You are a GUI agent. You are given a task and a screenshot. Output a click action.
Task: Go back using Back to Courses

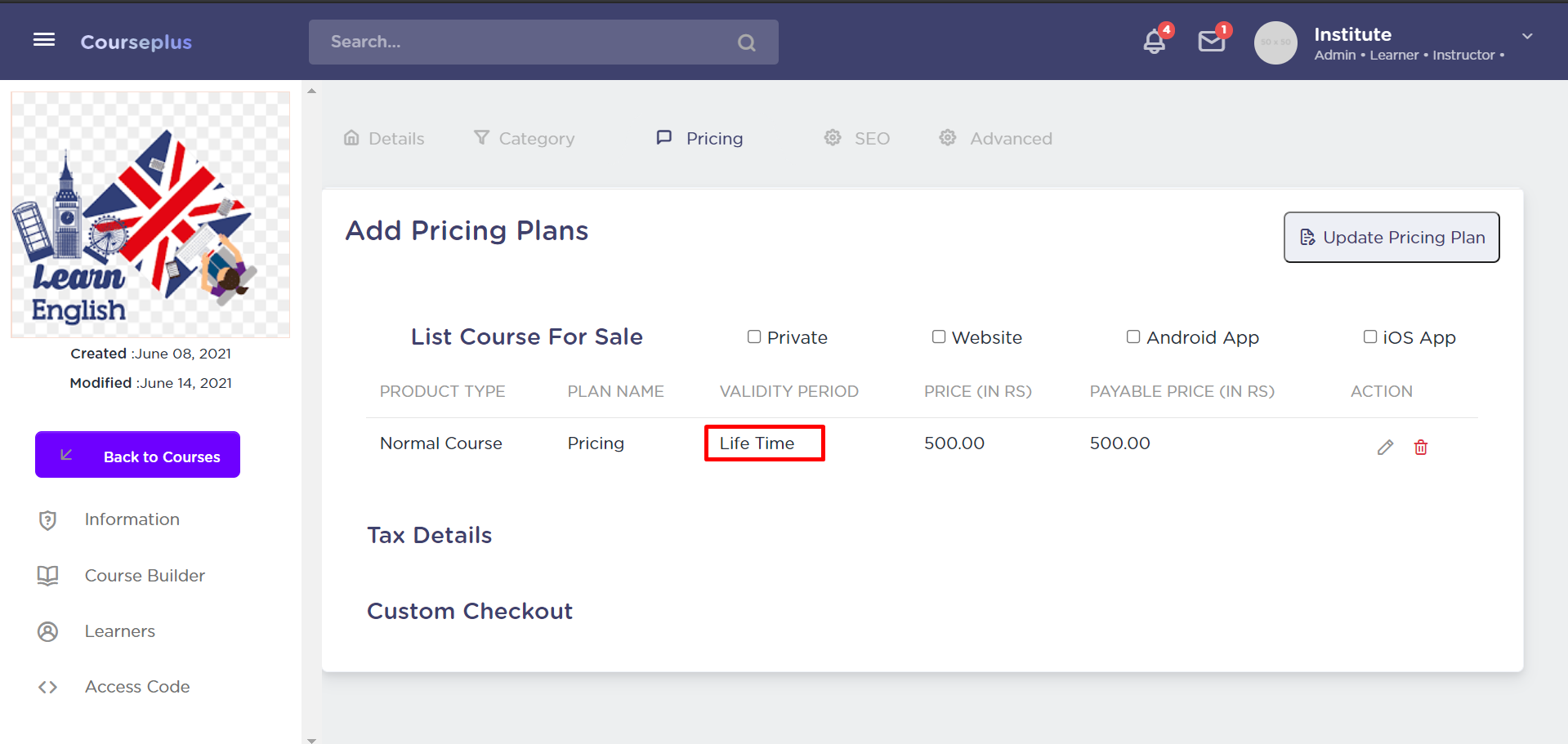tap(137, 455)
